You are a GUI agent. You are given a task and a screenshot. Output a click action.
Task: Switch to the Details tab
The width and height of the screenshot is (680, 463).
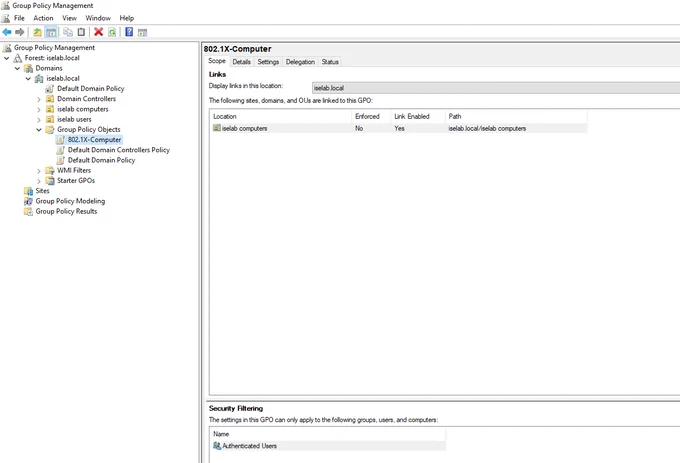242,62
